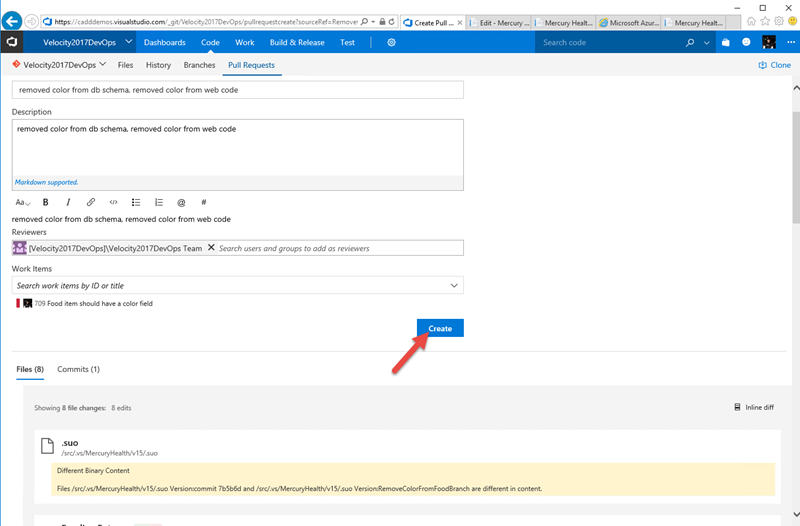
Task: Insert a numbered list
Action: 159,203
